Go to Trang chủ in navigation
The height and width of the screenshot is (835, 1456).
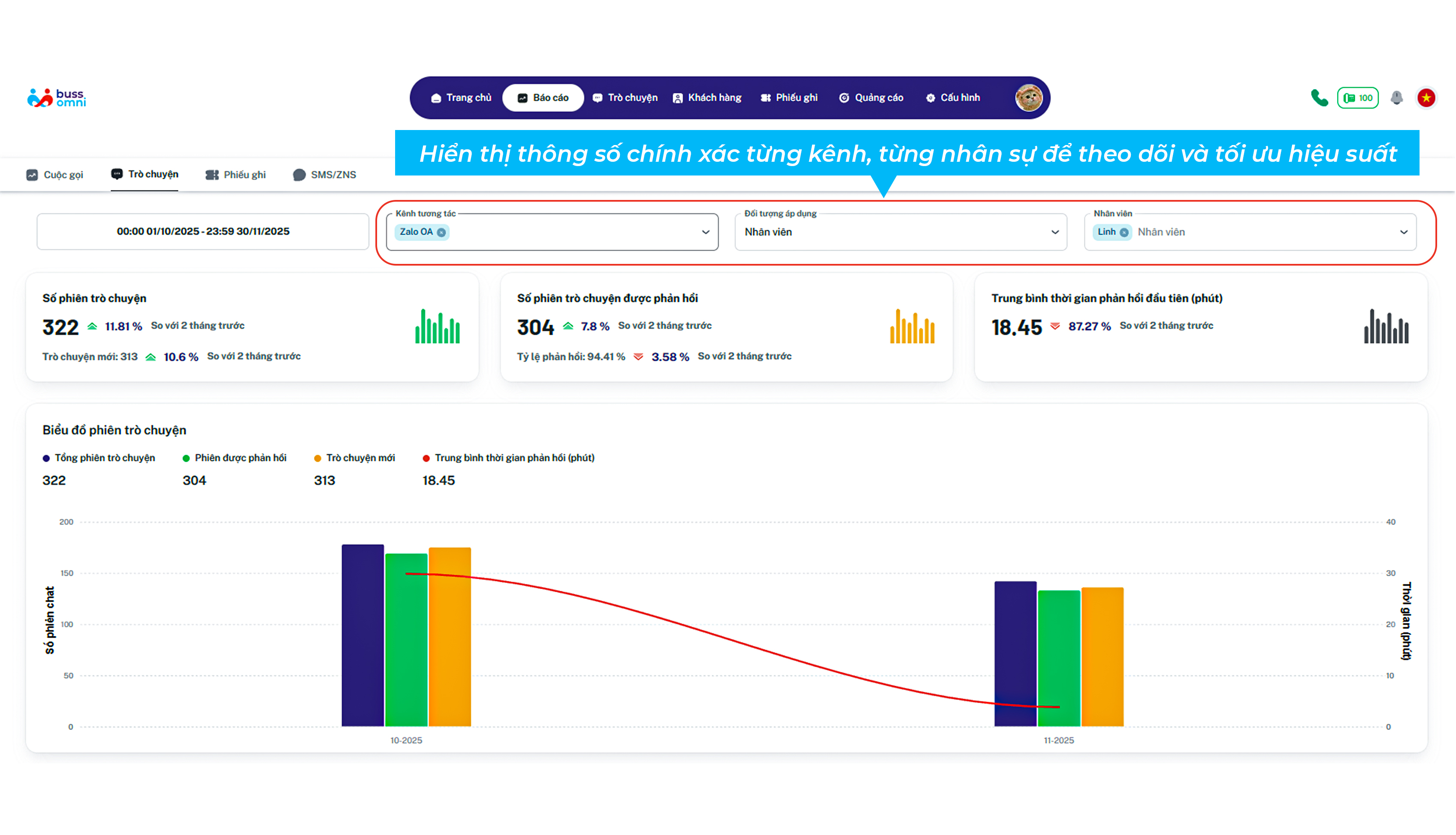(461, 98)
